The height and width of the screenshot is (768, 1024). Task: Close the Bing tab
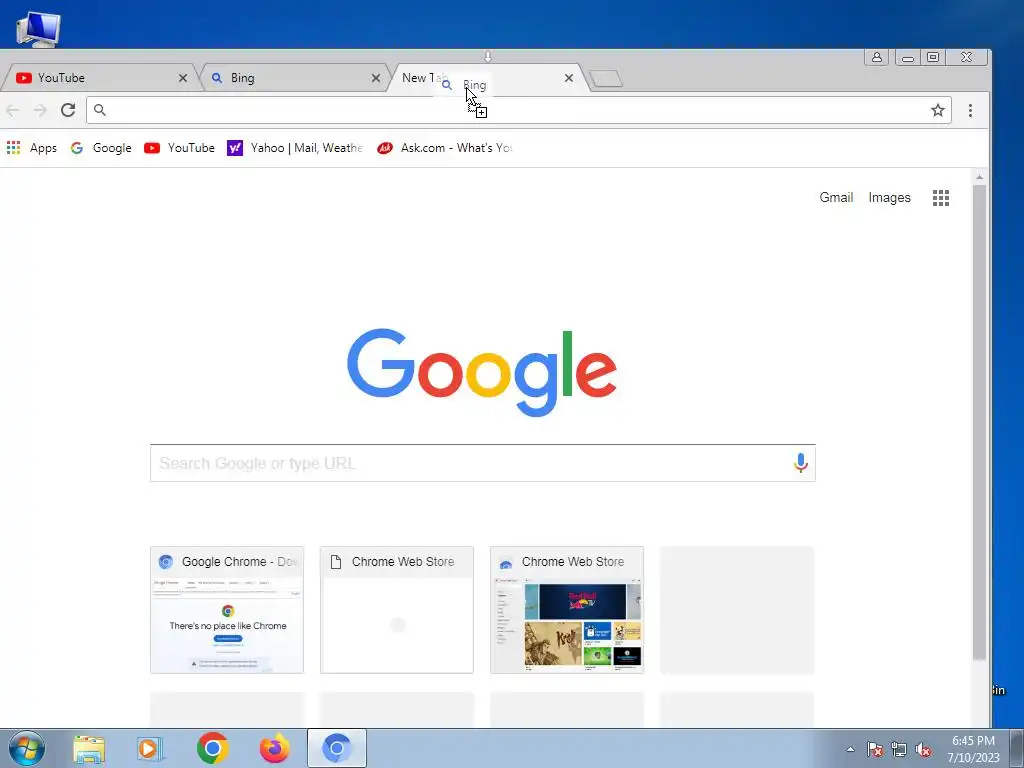tap(376, 78)
